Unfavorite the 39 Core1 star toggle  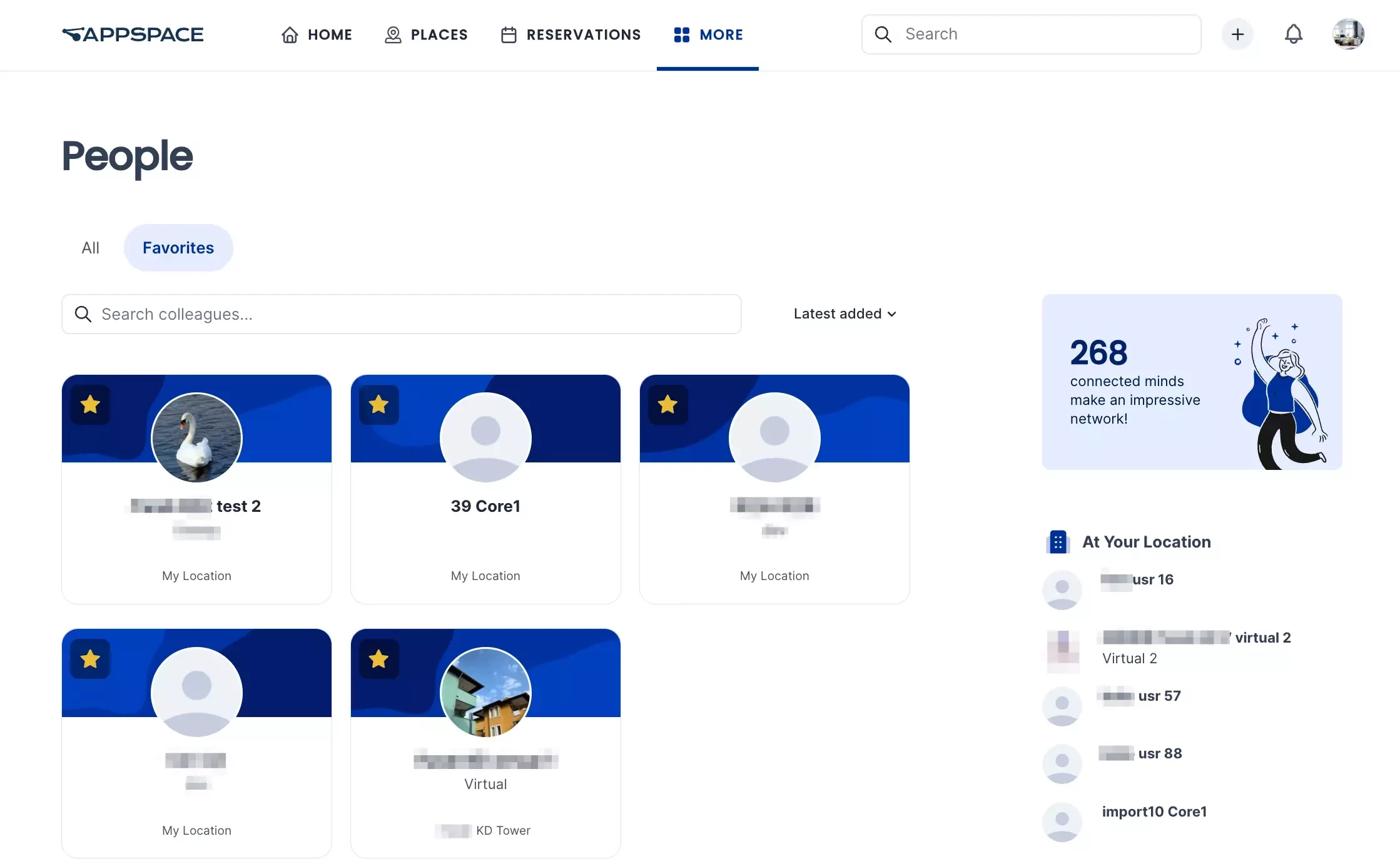[x=379, y=405]
